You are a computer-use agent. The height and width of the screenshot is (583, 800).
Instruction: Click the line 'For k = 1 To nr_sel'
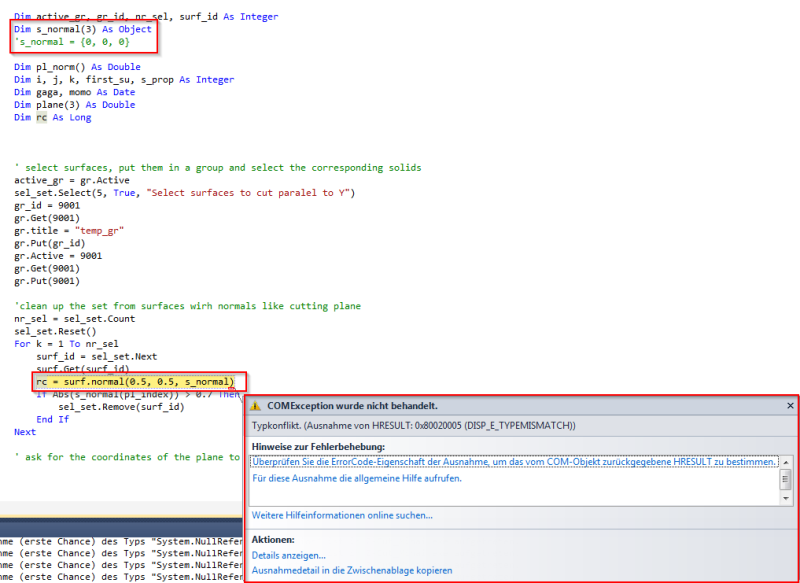click(x=66, y=344)
